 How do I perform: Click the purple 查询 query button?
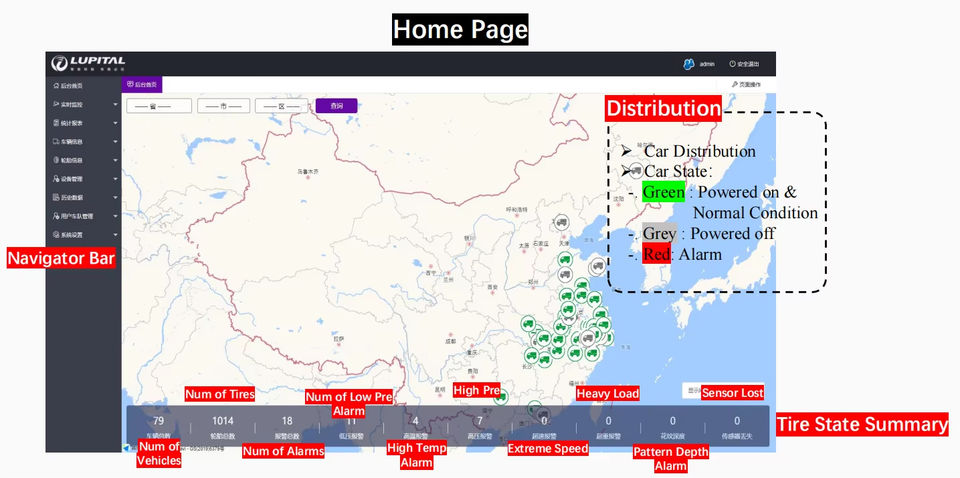point(336,106)
